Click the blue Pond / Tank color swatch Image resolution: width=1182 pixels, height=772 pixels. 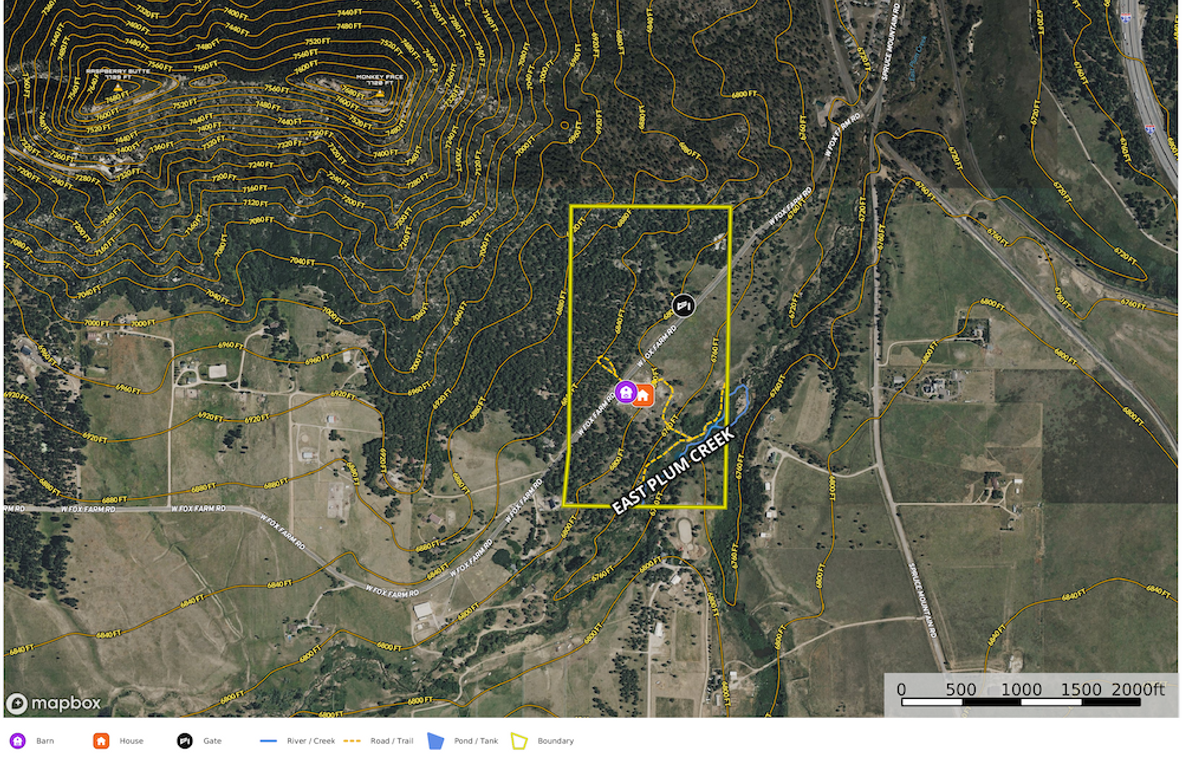tap(434, 741)
